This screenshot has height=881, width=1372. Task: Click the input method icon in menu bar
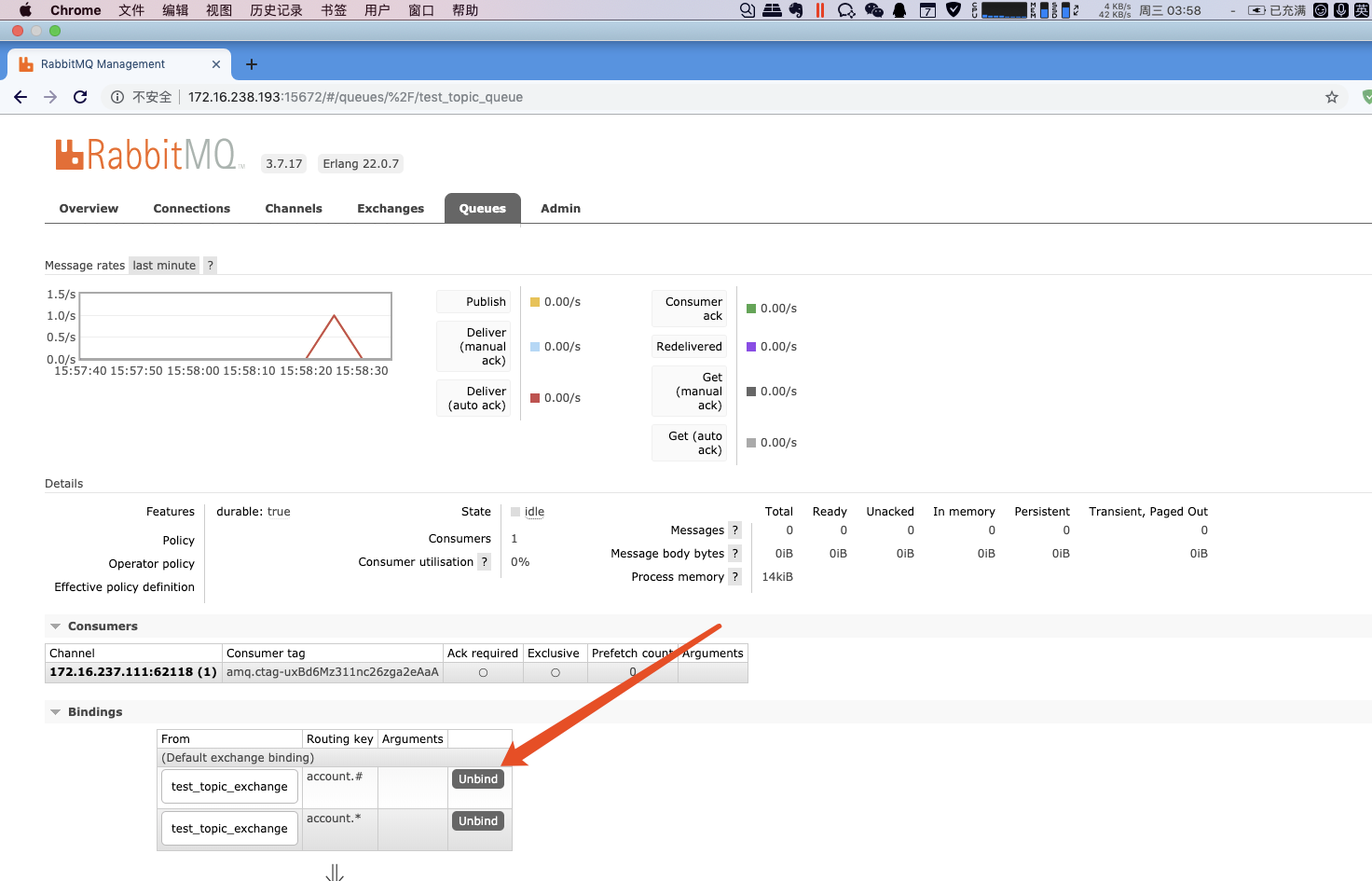(1362, 10)
